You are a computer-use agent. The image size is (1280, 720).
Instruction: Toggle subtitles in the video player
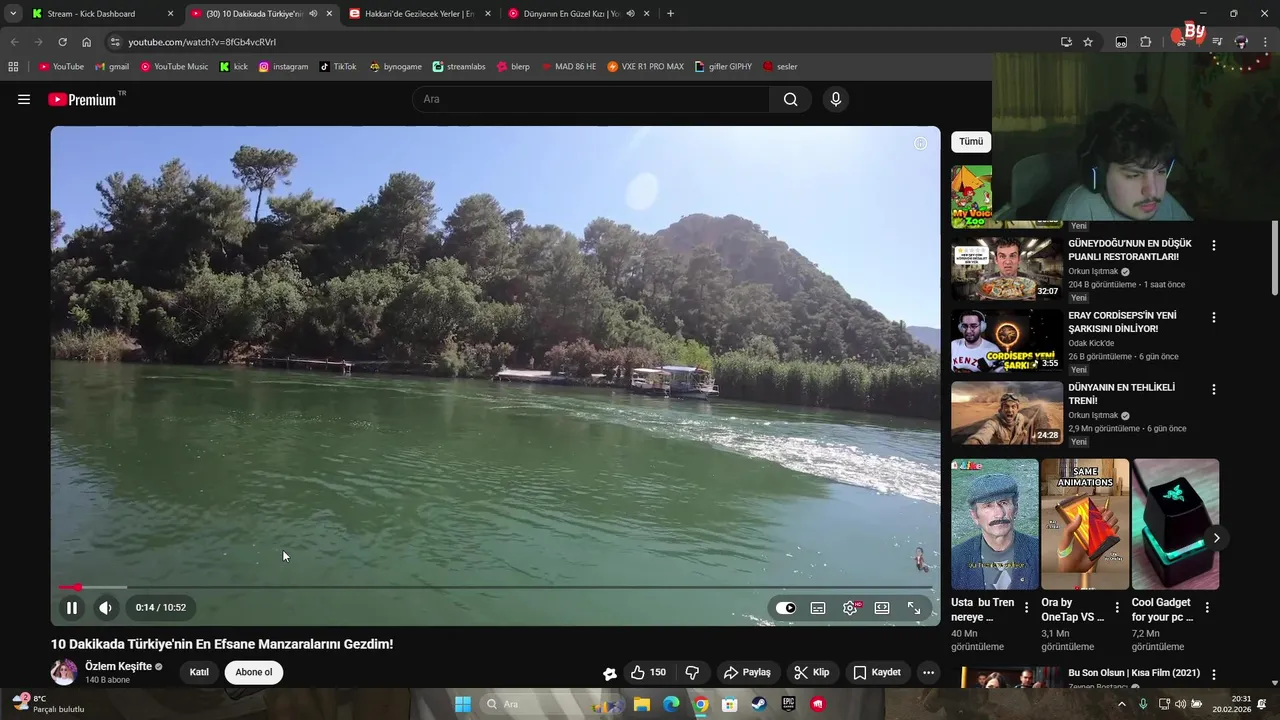pos(818,608)
